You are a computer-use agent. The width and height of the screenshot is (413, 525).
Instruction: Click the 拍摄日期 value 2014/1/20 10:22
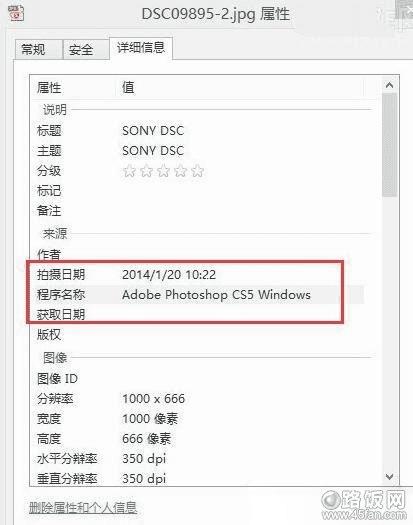pyautogui.click(x=169, y=275)
